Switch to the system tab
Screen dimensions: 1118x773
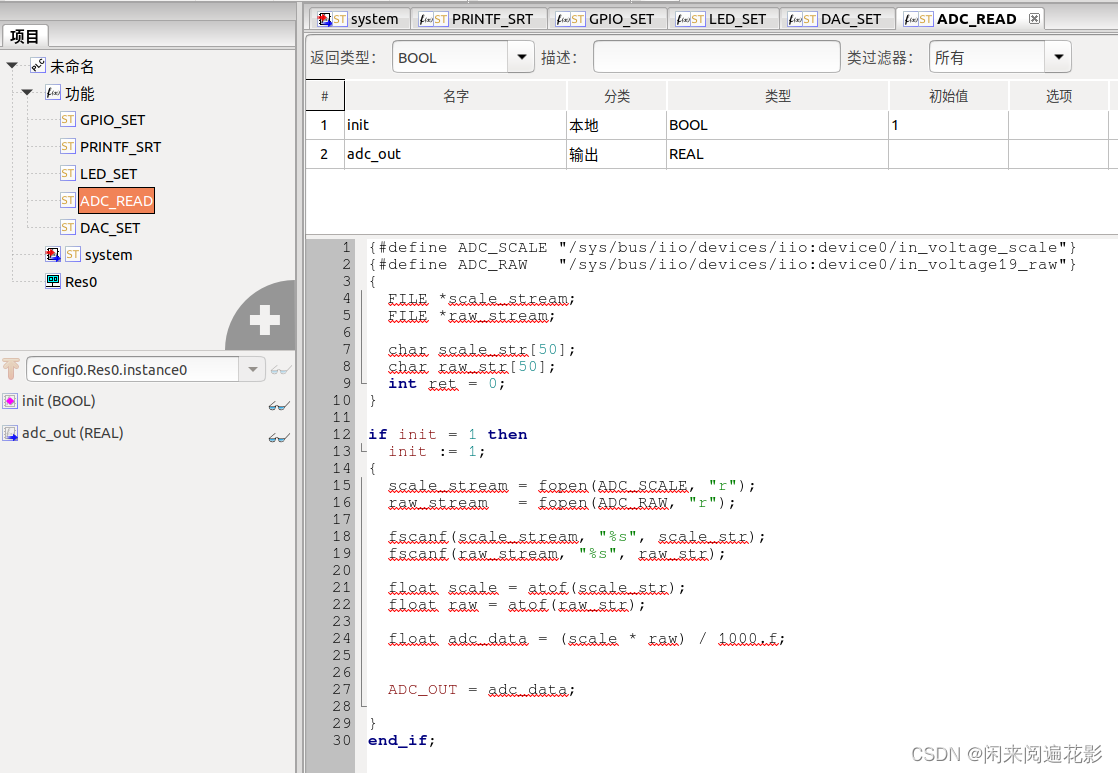click(x=374, y=18)
